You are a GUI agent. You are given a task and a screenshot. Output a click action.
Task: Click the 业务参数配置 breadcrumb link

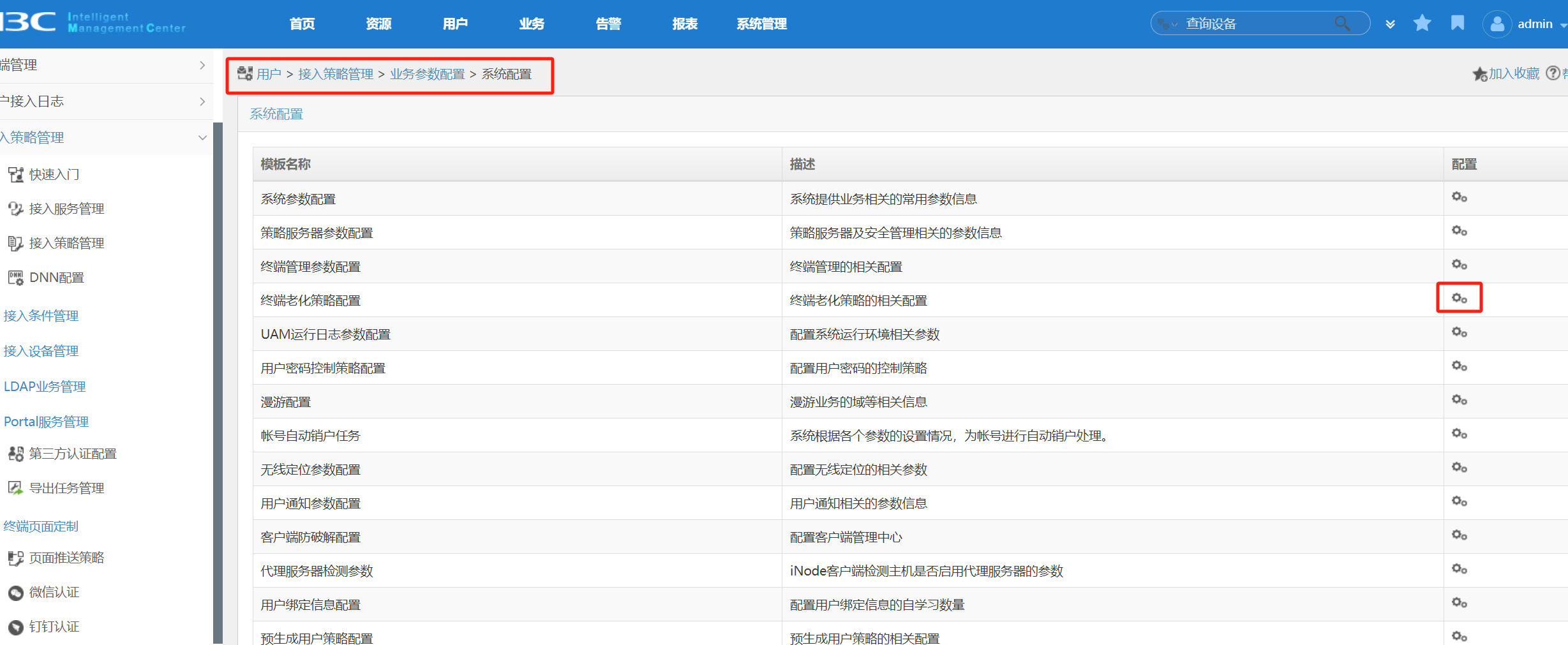coord(427,75)
